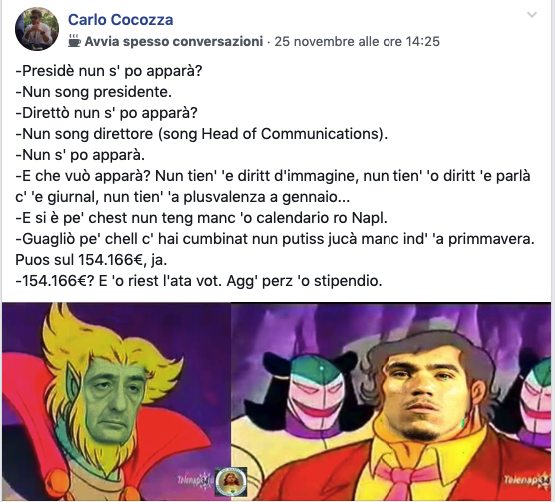Click the 'Avvia spesso conversazioni' badge label
This screenshot has height=502, width=555.
[x=174, y=41]
